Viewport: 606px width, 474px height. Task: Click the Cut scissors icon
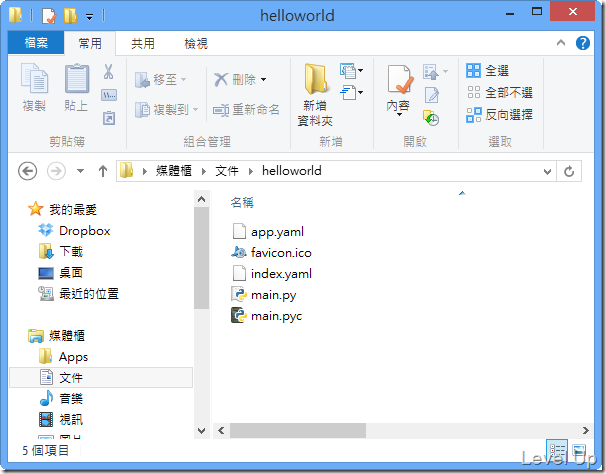109,72
